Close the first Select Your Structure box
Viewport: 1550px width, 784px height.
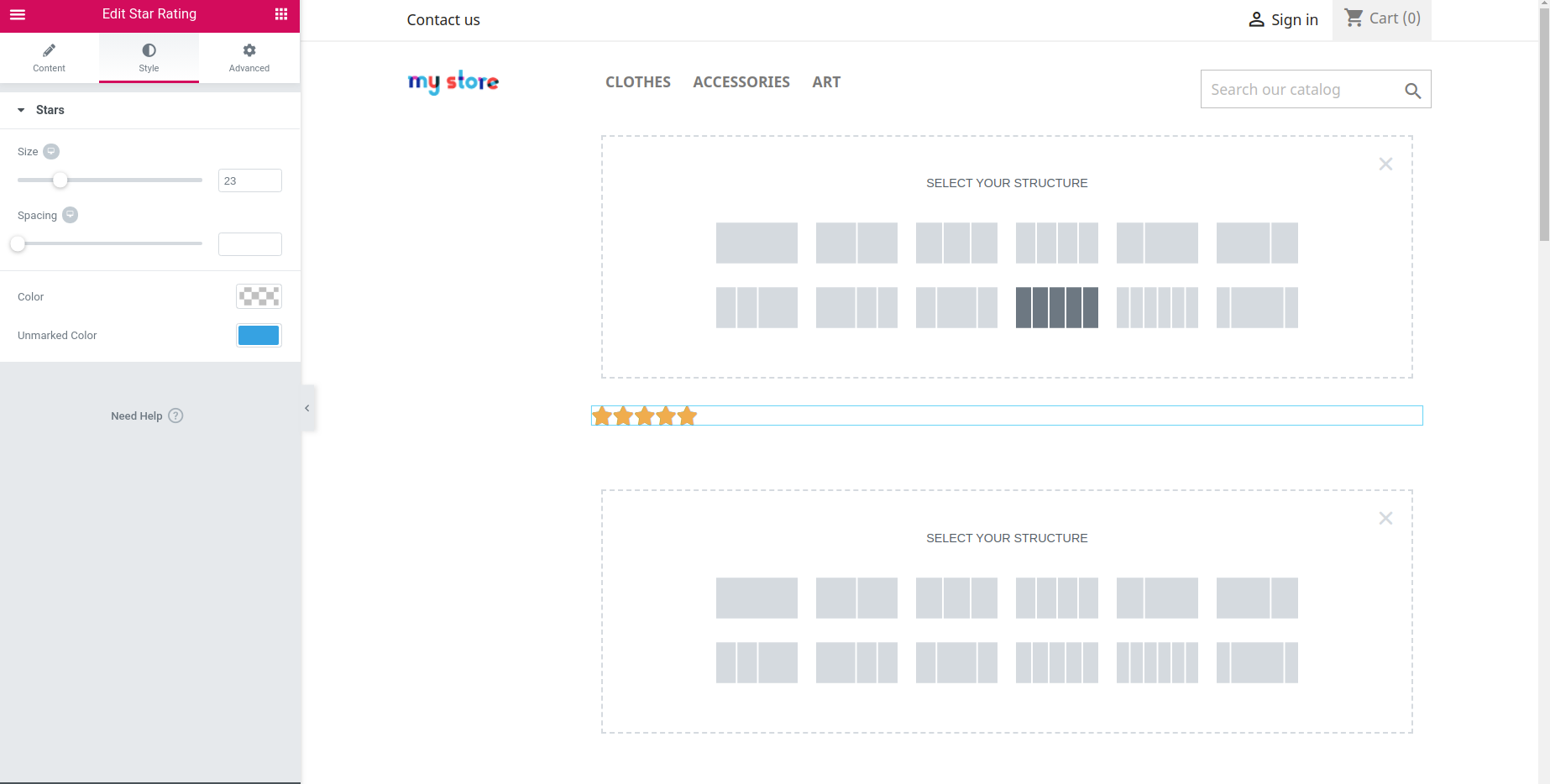coord(1385,164)
